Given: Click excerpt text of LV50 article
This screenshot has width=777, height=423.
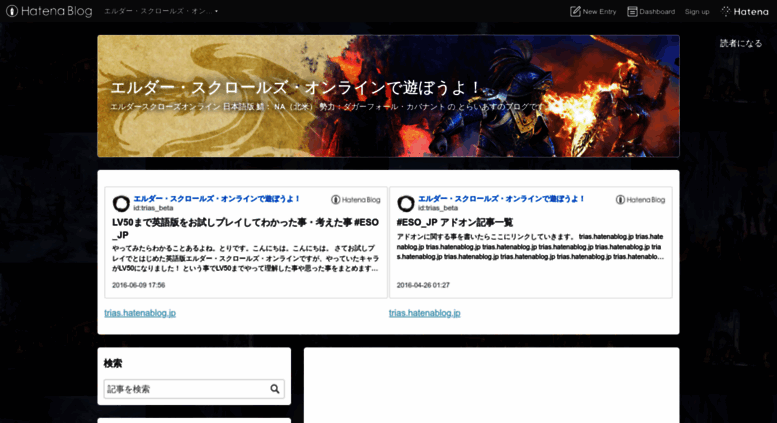Looking at the screenshot, I should (x=245, y=258).
